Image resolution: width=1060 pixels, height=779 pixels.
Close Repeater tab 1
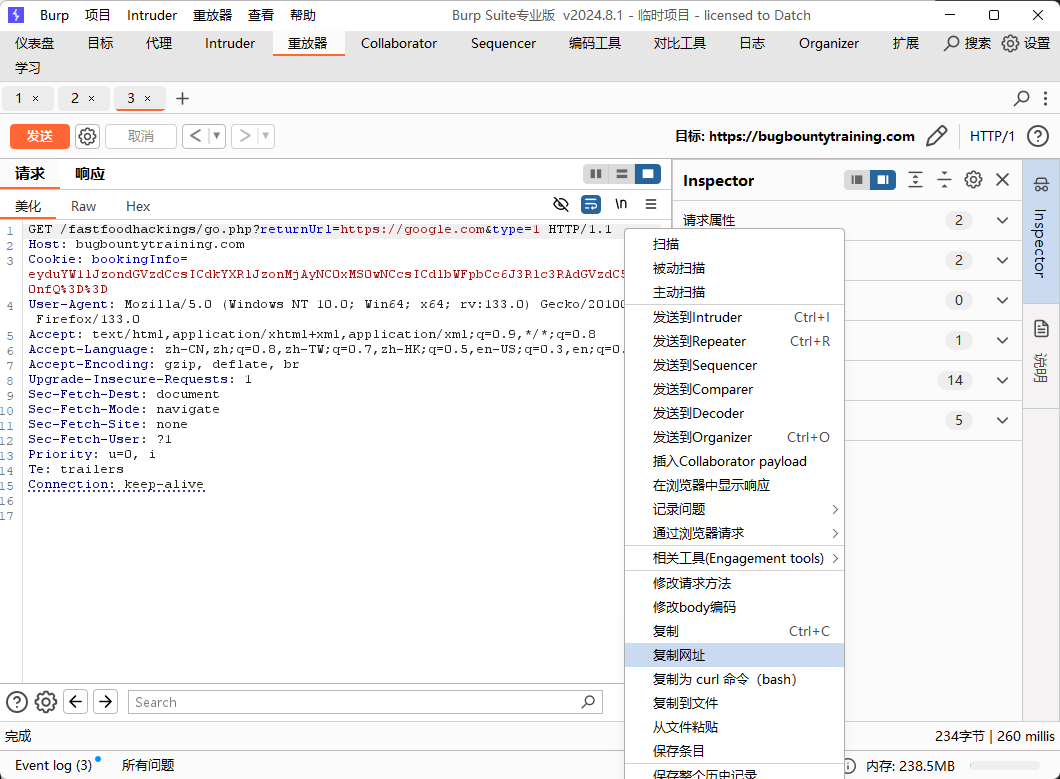(36, 99)
